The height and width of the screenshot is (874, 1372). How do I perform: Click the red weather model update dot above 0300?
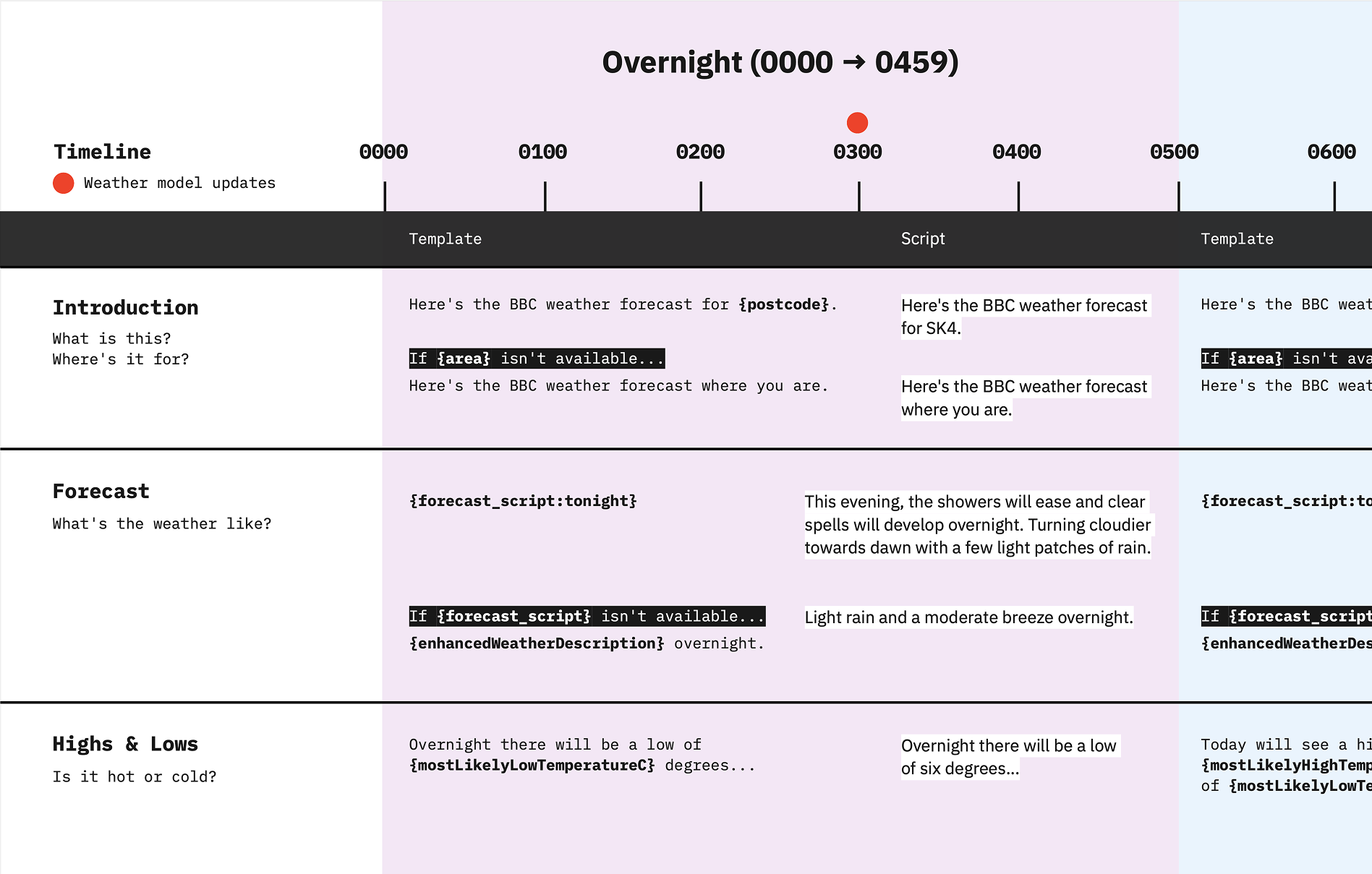point(857,123)
